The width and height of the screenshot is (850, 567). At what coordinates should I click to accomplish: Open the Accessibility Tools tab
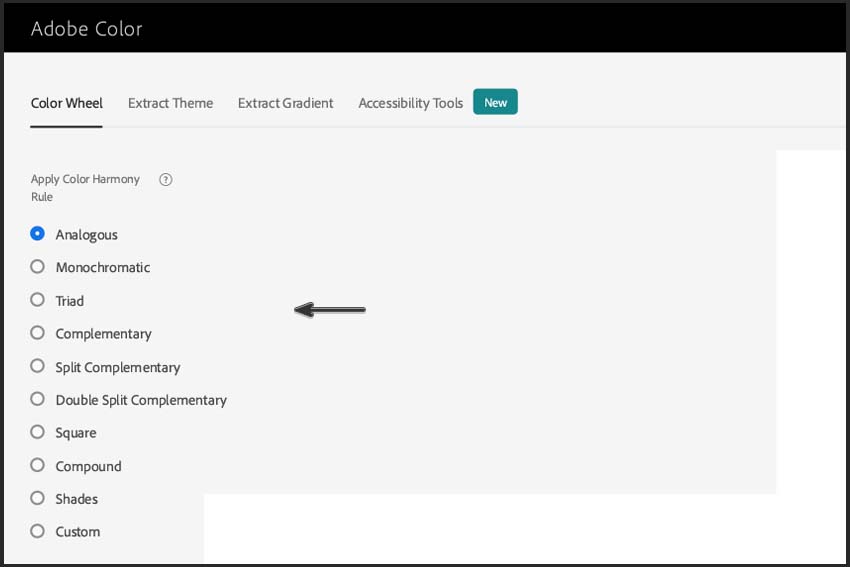[x=410, y=103]
